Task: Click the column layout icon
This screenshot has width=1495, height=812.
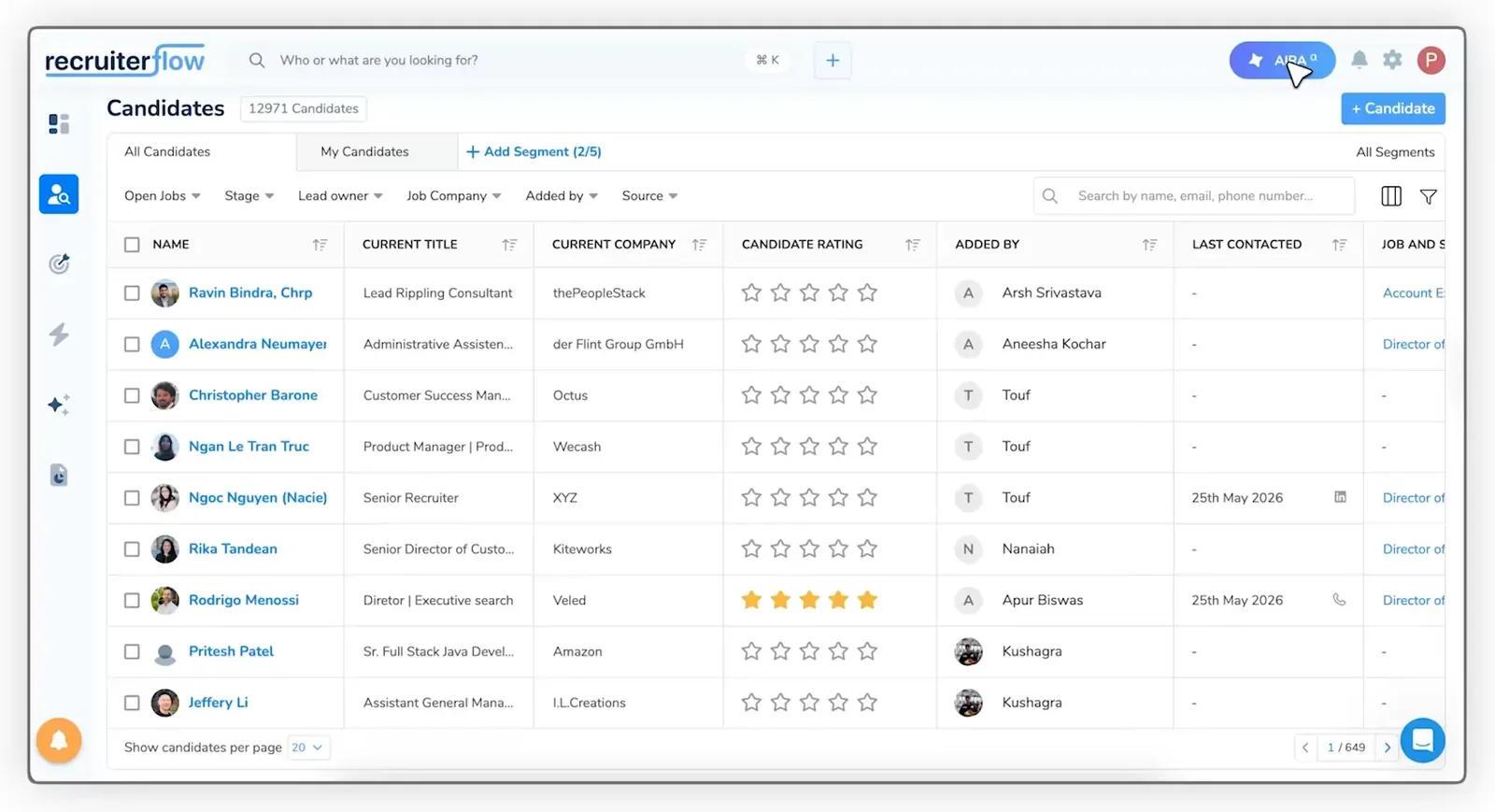Action: 1391,196
